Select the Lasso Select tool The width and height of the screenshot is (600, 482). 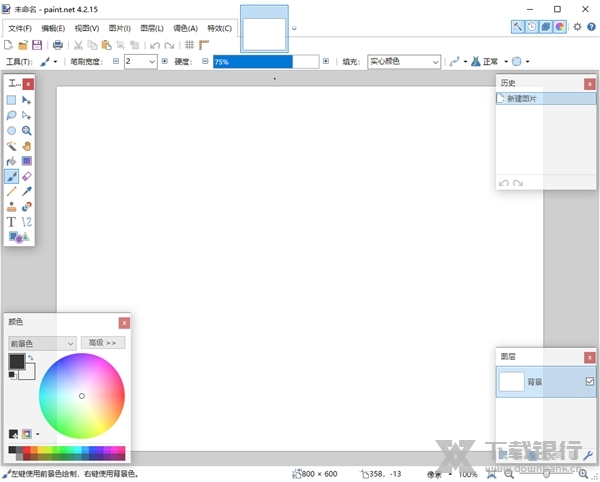(x=11, y=116)
